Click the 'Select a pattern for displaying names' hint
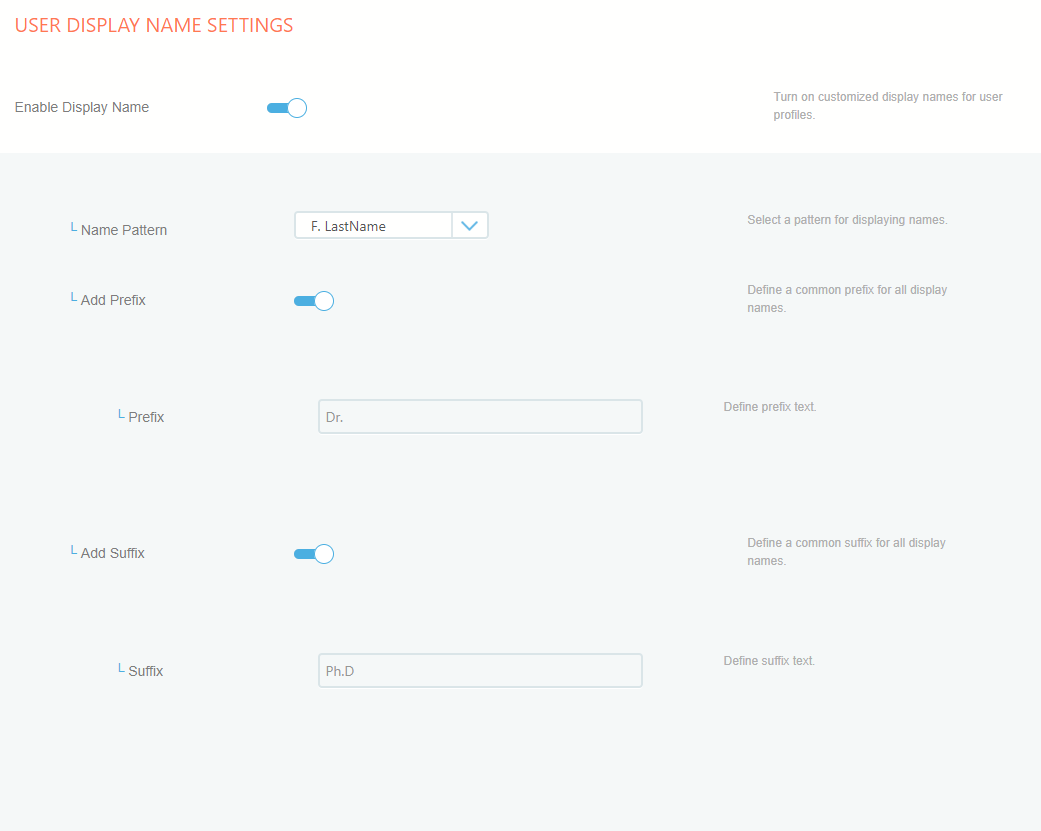 847,220
